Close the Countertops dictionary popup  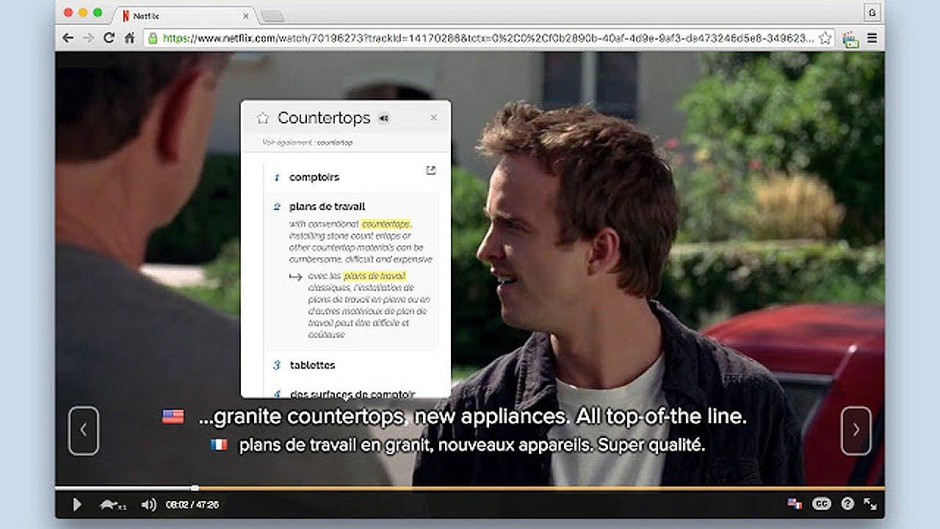click(433, 118)
